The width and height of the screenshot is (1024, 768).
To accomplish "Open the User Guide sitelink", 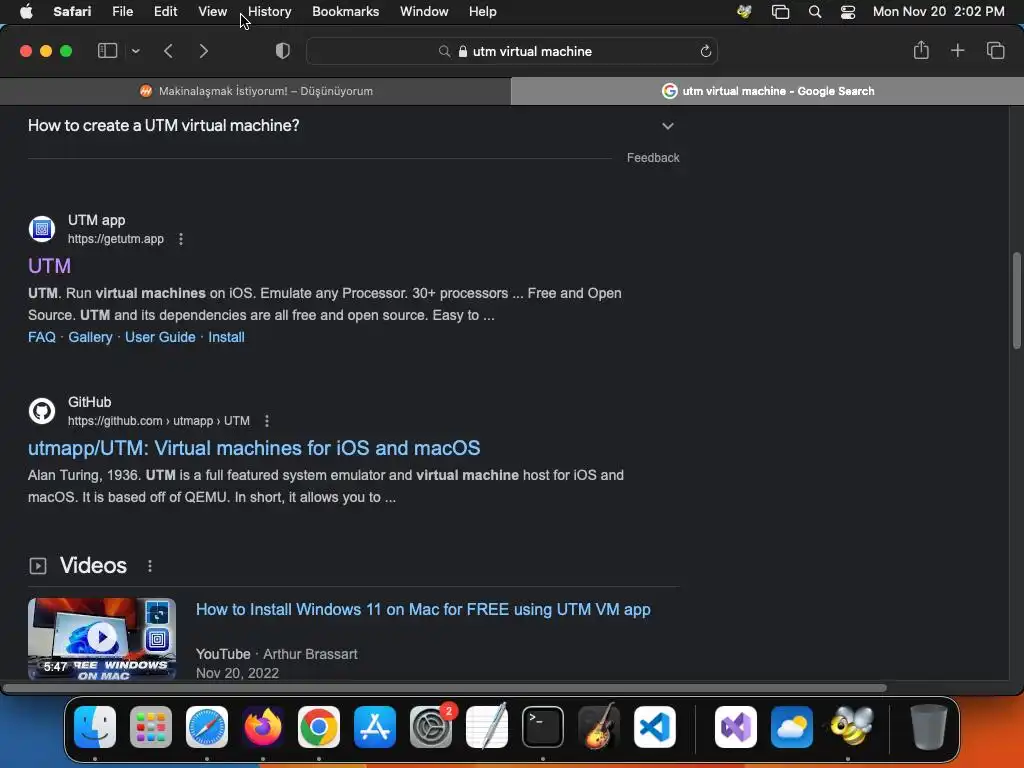I will click(160, 337).
